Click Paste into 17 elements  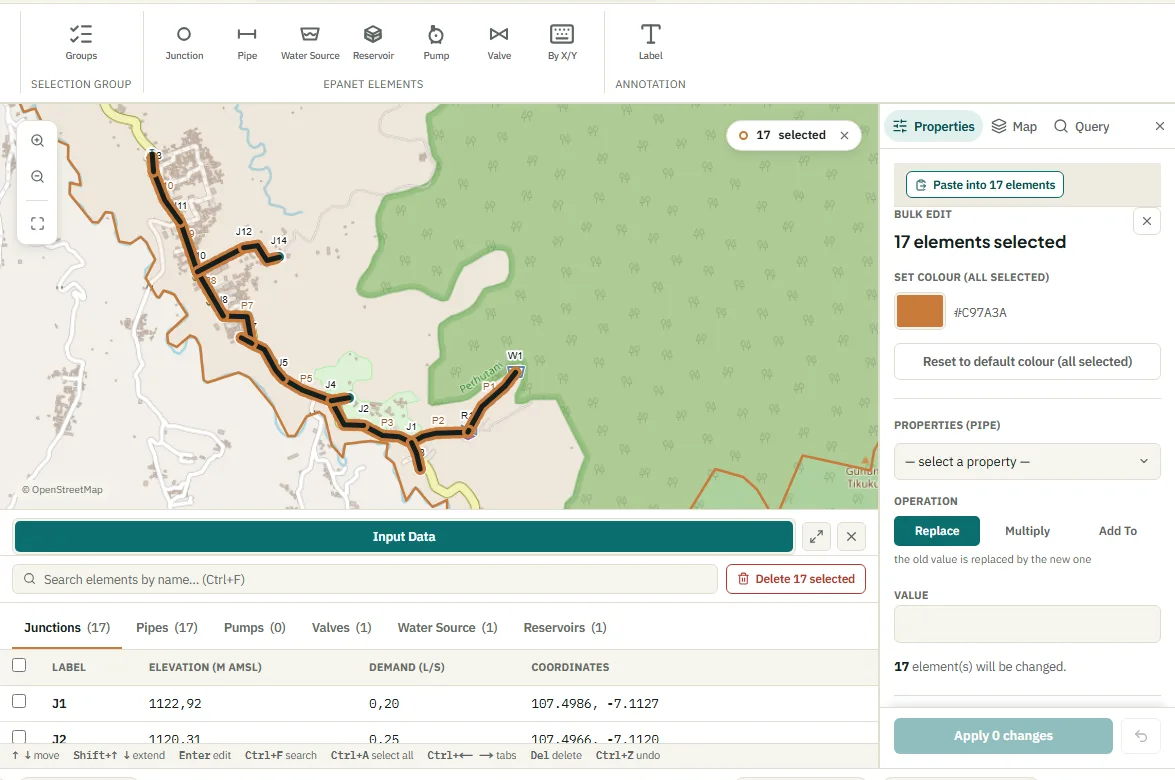(x=985, y=185)
